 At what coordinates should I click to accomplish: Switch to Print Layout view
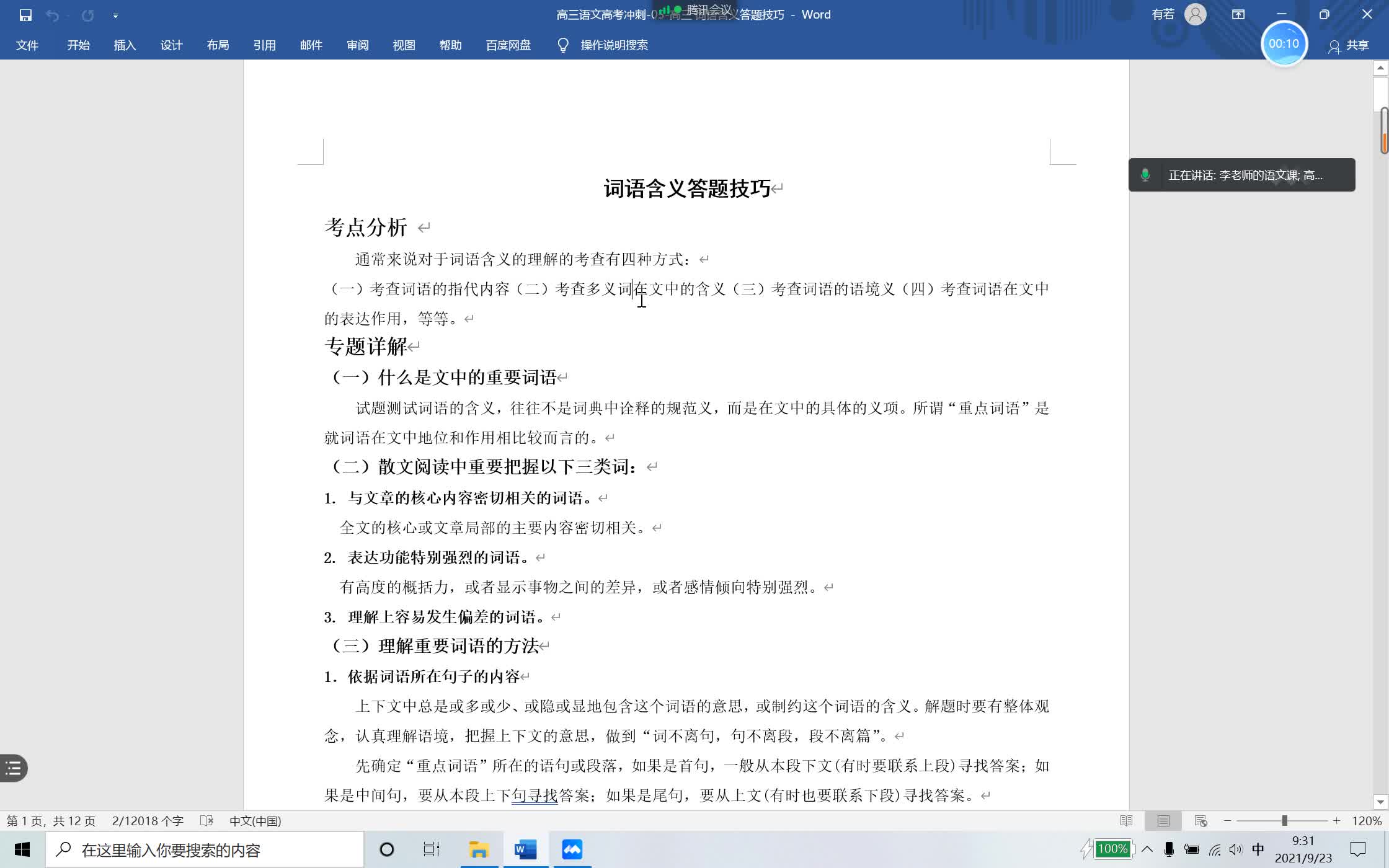(x=1163, y=821)
